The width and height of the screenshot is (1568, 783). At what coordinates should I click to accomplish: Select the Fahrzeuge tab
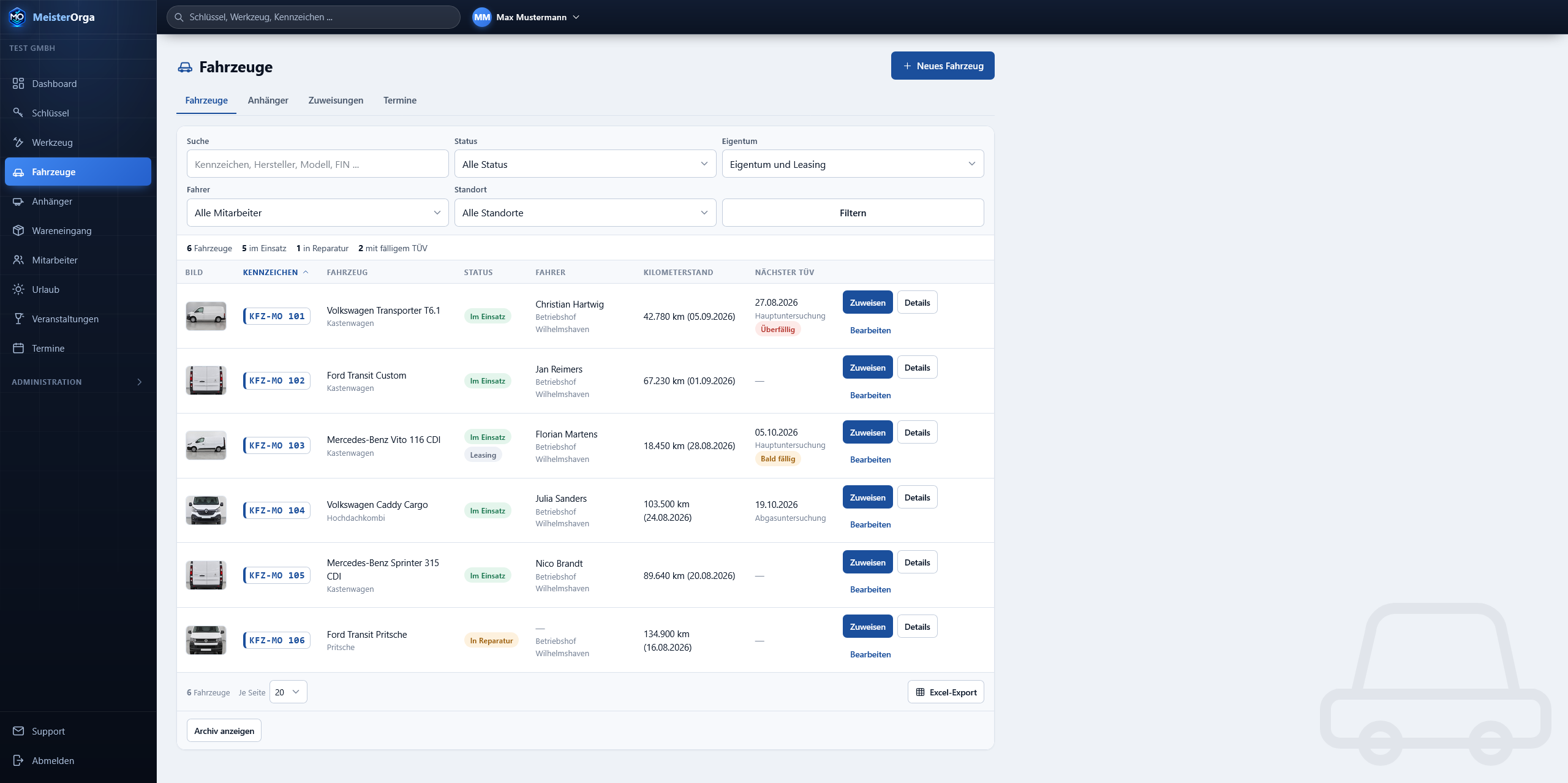(206, 100)
